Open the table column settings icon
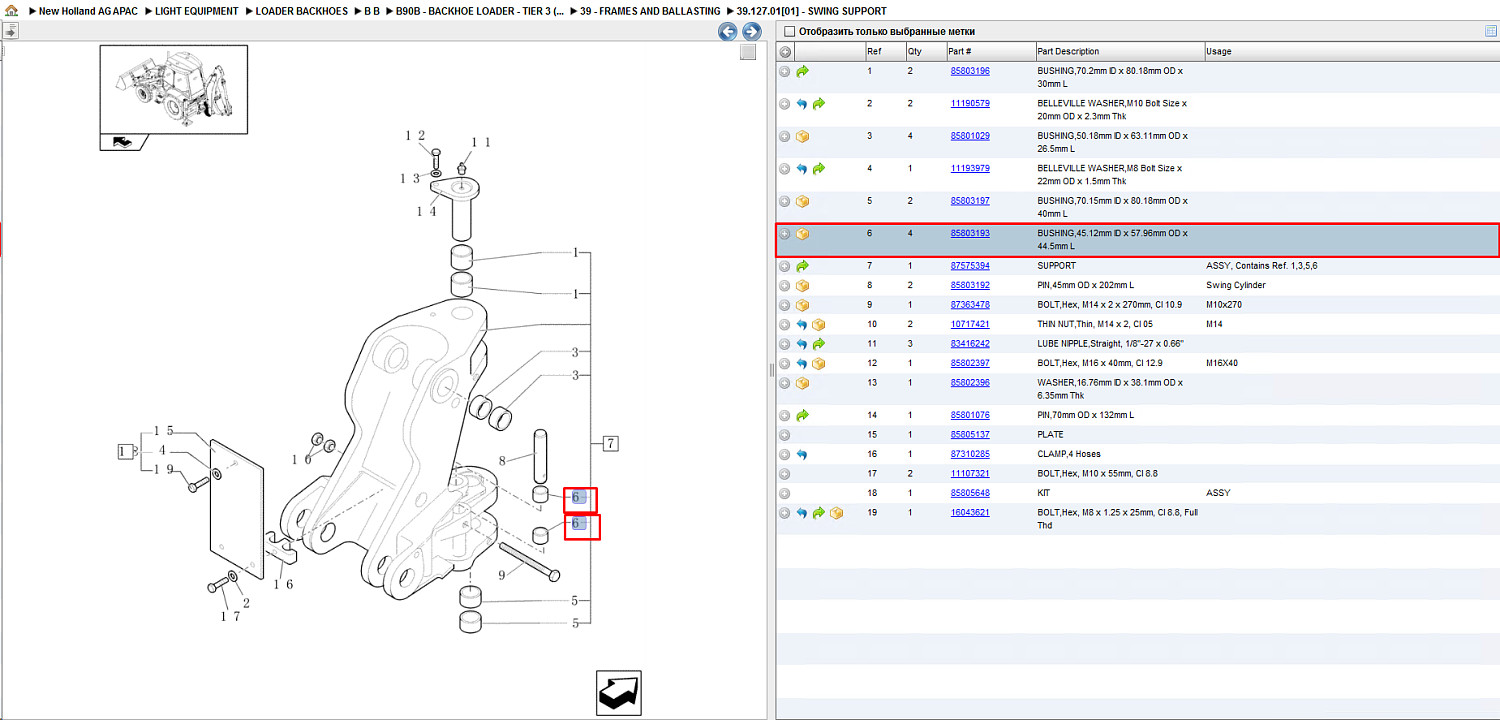Viewport: 1500px width, 720px height. click(x=1491, y=32)
